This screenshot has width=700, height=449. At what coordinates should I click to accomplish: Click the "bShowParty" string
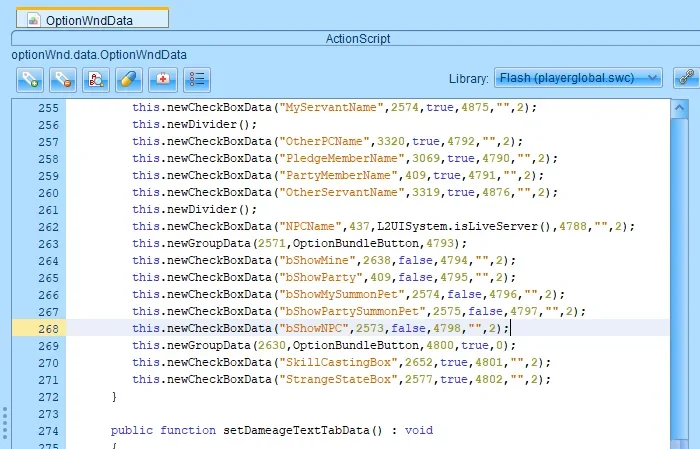click(x=321, y=277)
